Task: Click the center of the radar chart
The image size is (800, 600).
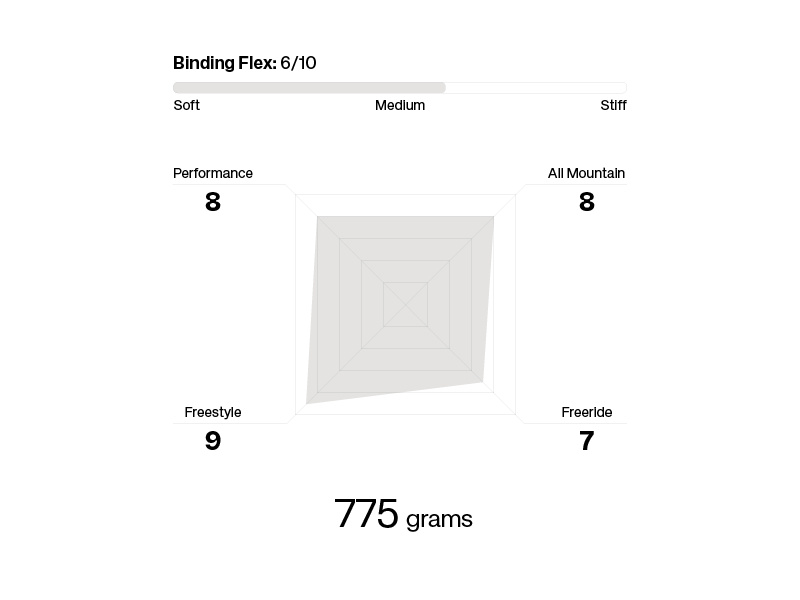Action: (x=405, y=304)
